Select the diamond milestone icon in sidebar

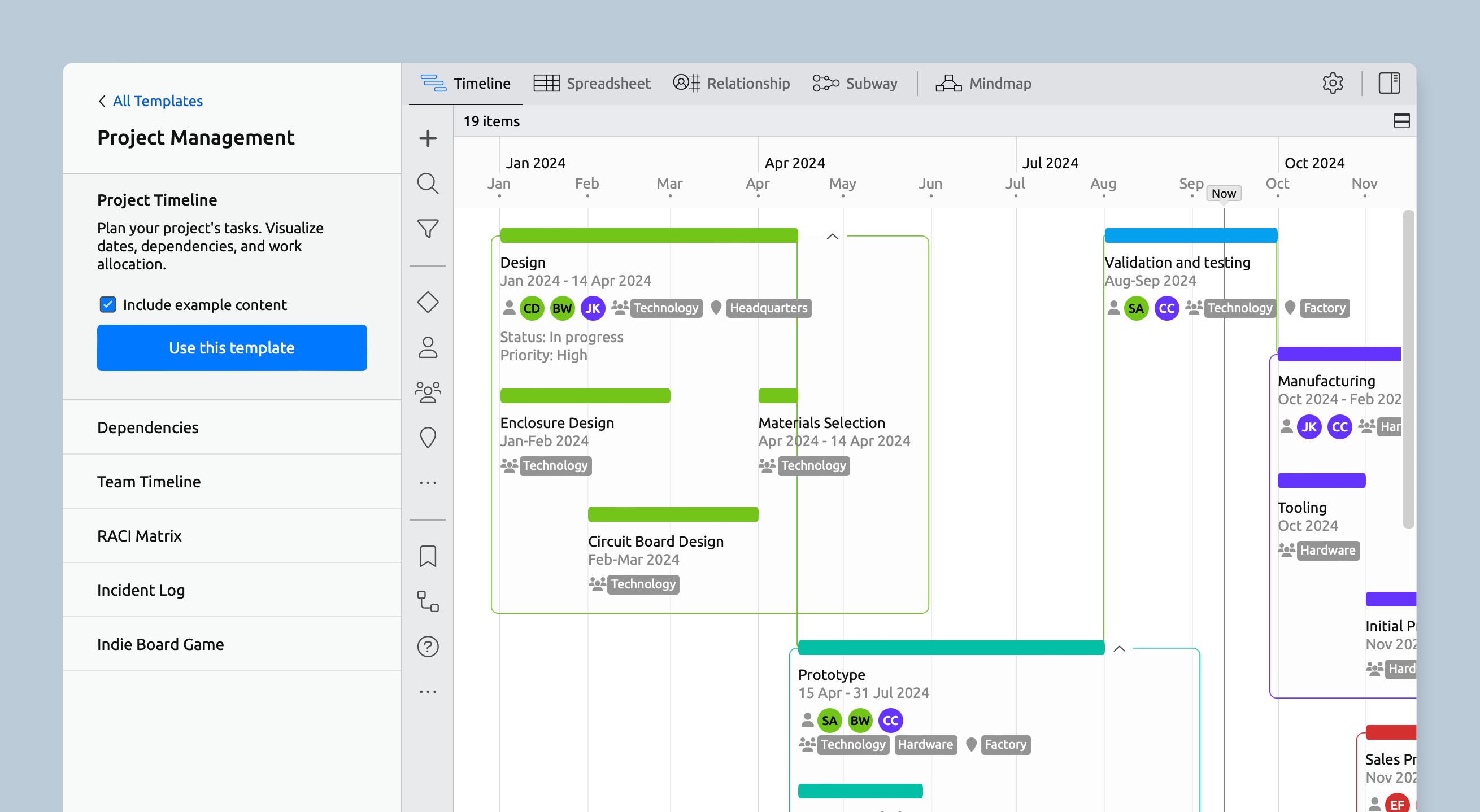[428, 302]
